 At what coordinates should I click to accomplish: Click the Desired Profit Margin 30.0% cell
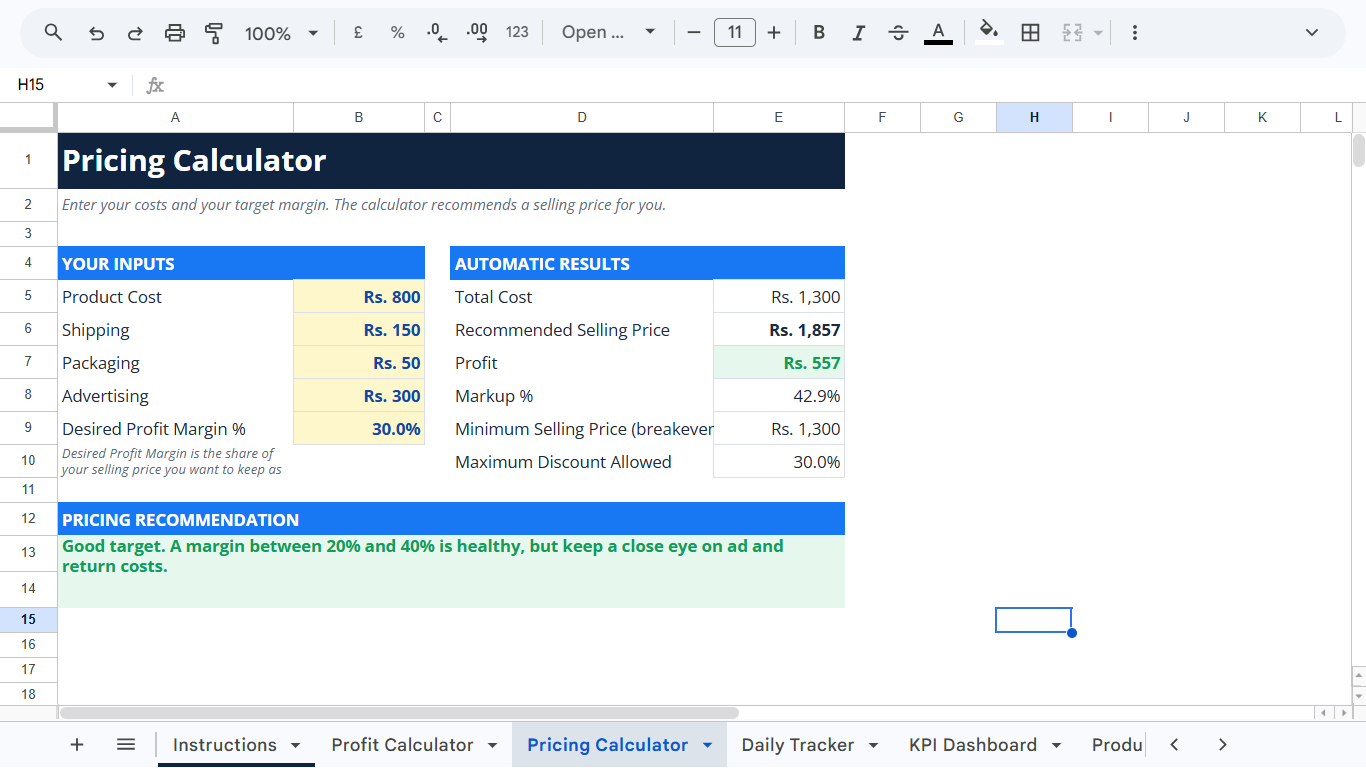[359, 429]
